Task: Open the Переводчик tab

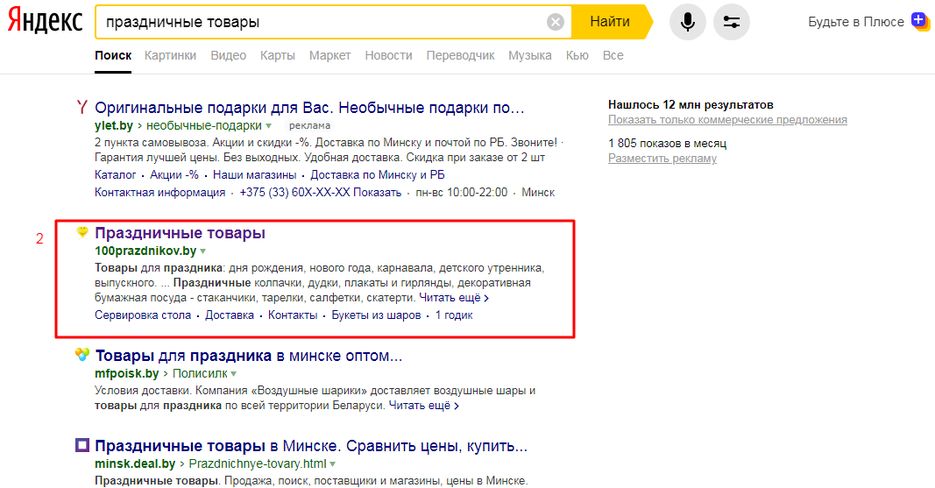Action: click(x=460, y=55)
